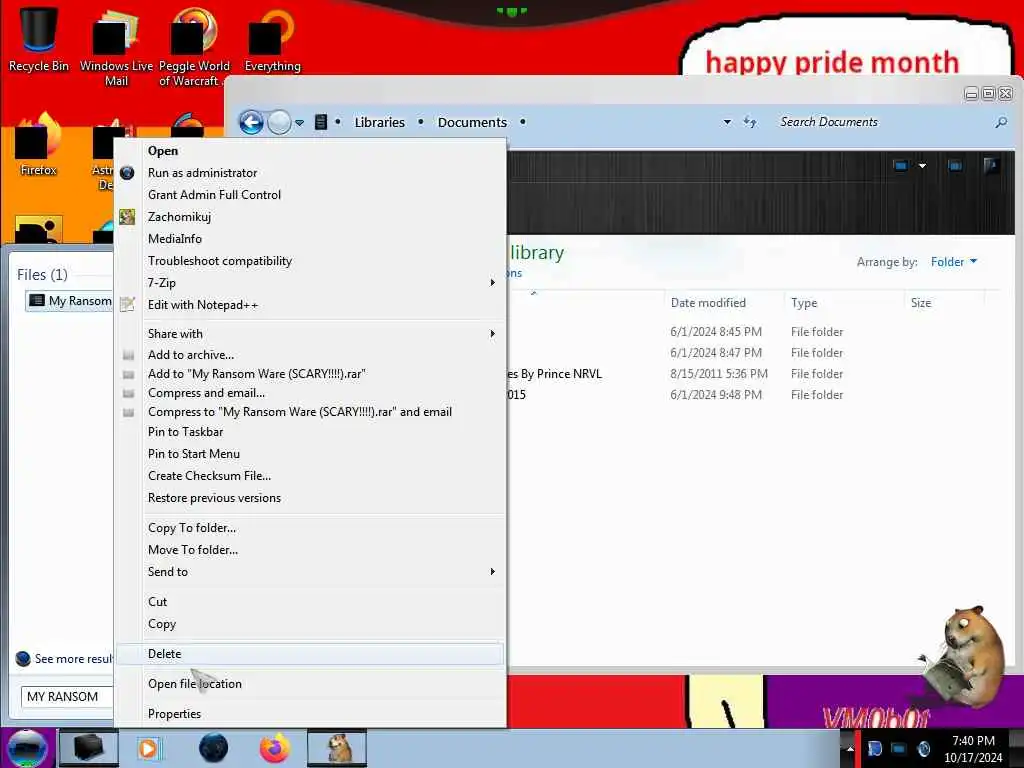
Task: Click the Start orb button
Action: (x=27, y=748)
